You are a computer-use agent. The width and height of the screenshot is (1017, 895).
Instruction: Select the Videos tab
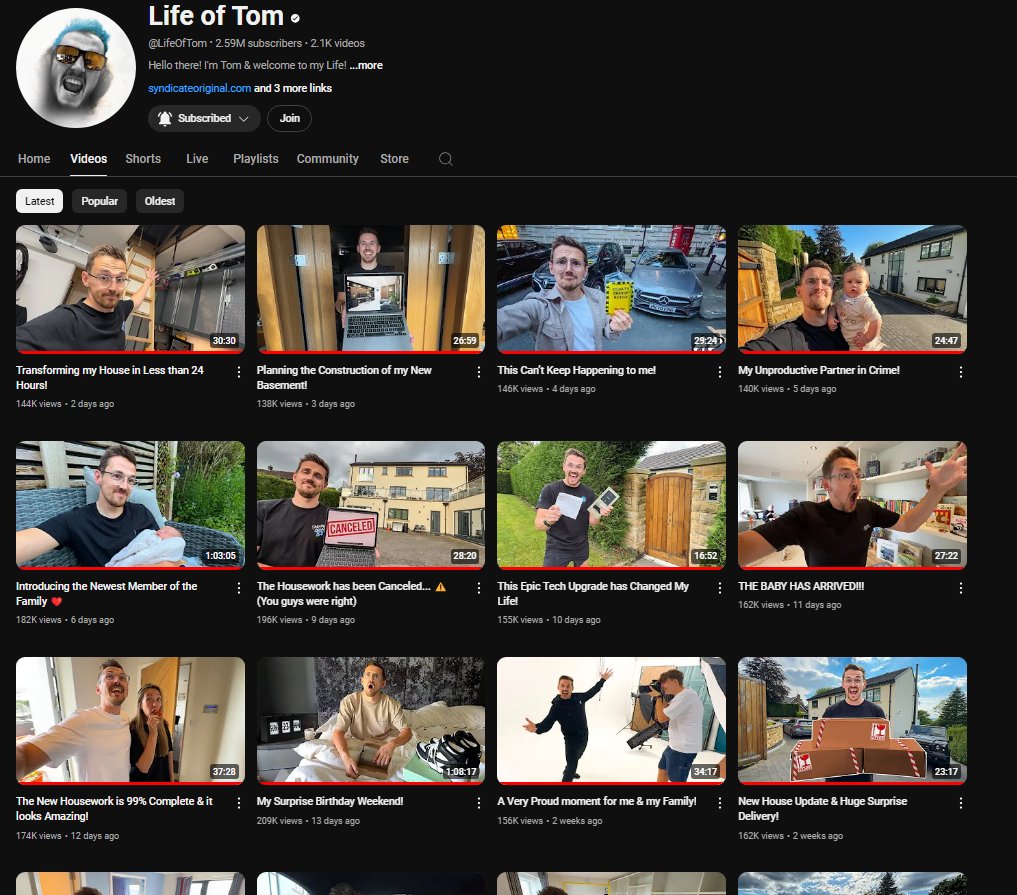point(89,159)
